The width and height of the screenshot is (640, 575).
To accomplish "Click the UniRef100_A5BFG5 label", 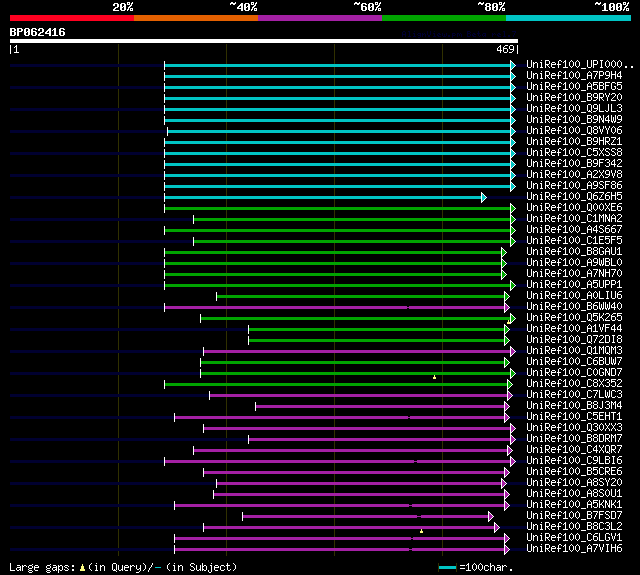I will (574, 87).
